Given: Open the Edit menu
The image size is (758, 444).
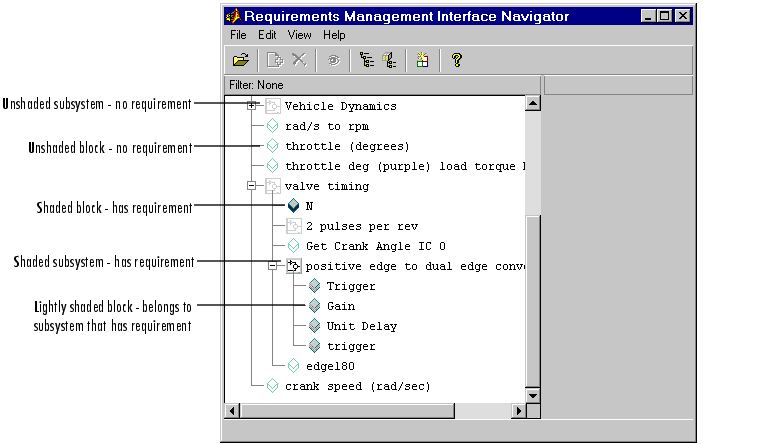Looking at the screenshot, I should click(x=267, y=35).
